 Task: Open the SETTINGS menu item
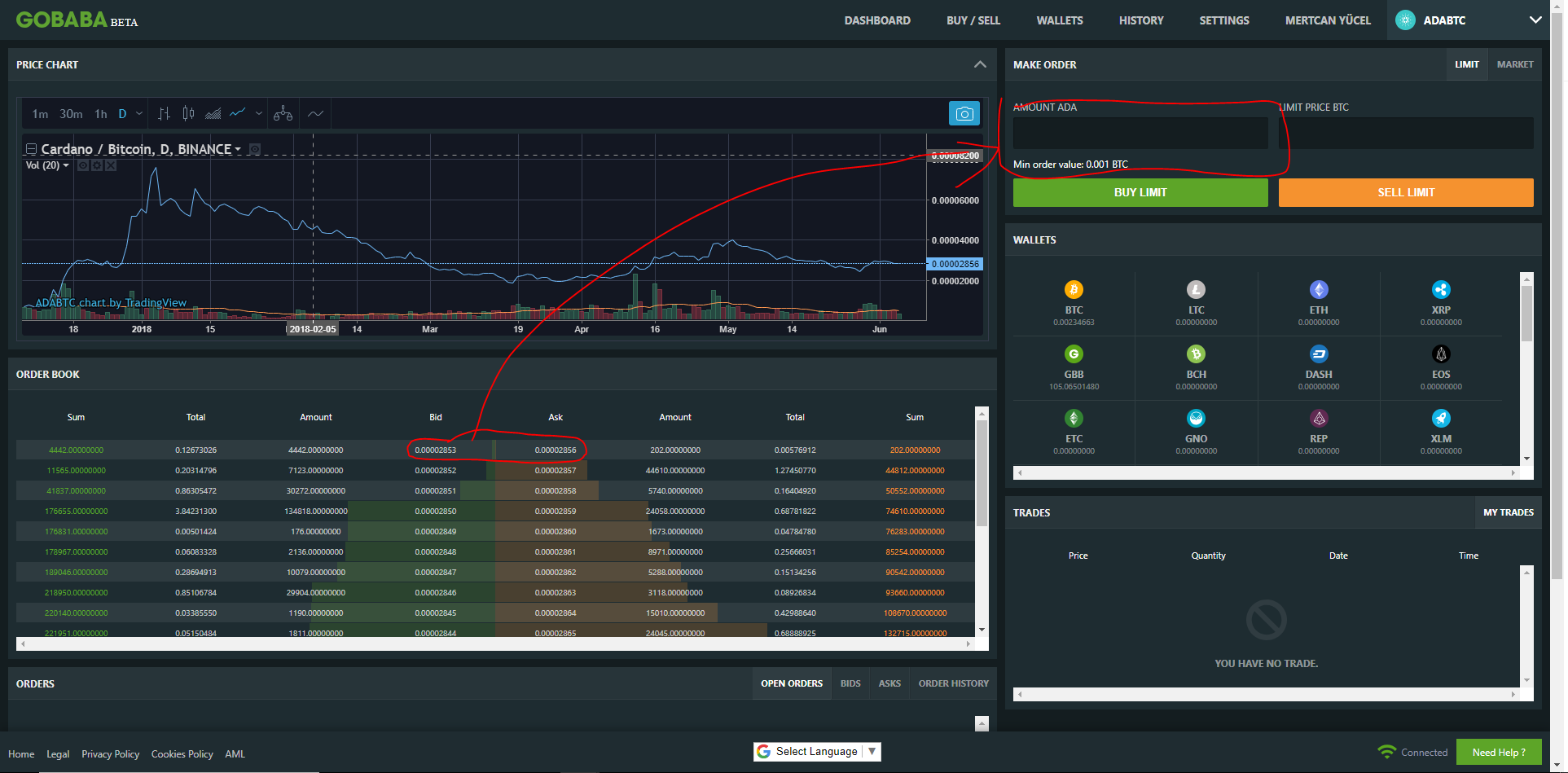coord(1224,20)
